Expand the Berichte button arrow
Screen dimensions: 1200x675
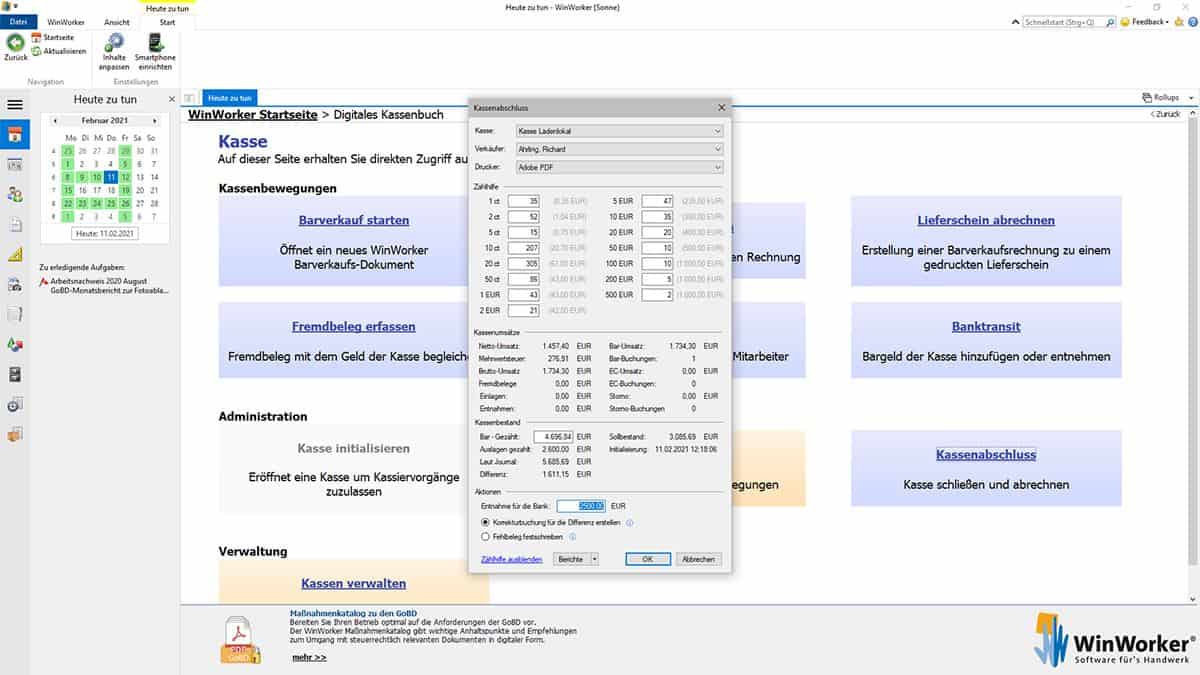(x=595, y=559)
